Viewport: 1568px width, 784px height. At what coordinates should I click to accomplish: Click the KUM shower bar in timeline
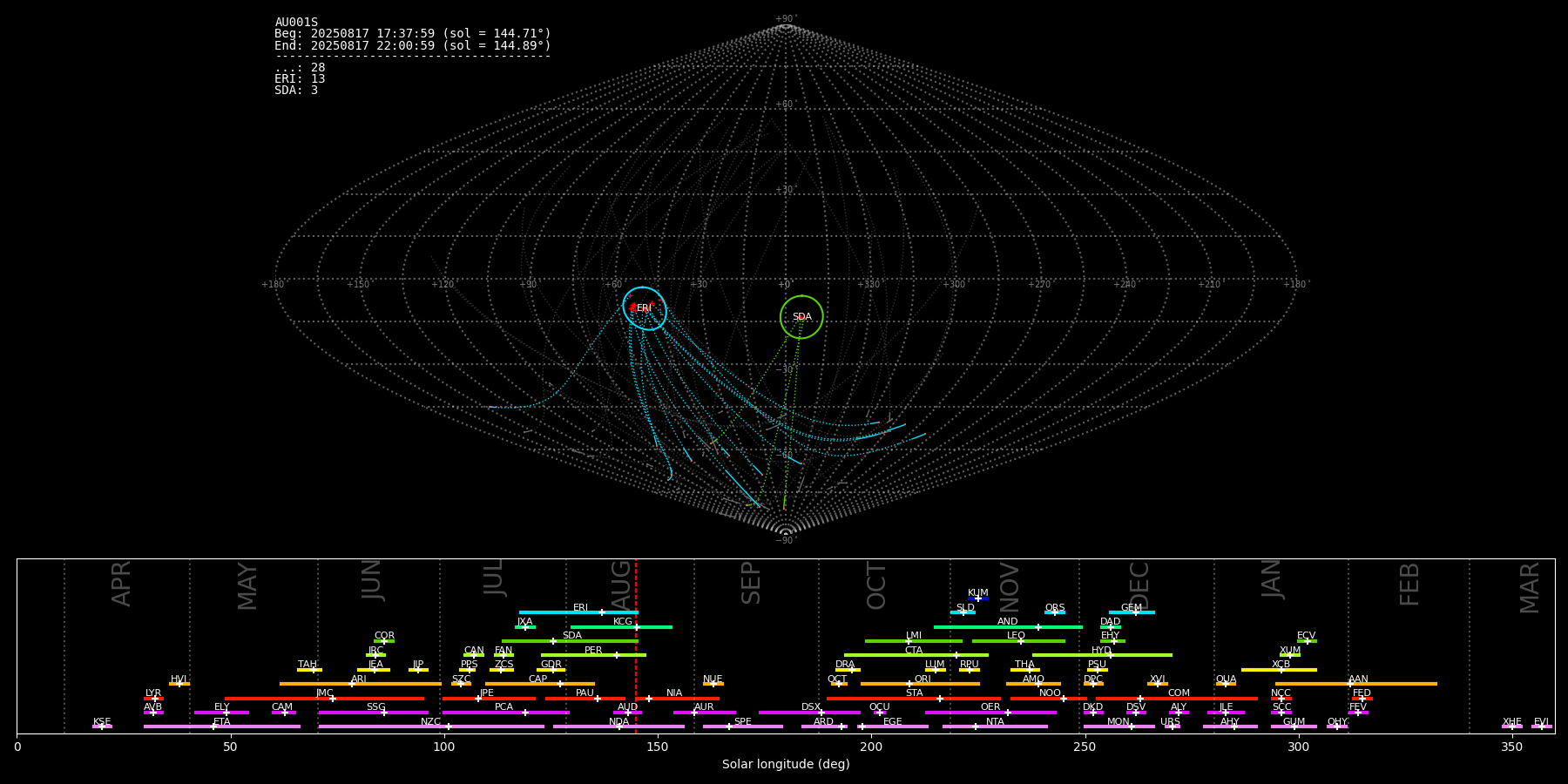[x=978, y=598]
